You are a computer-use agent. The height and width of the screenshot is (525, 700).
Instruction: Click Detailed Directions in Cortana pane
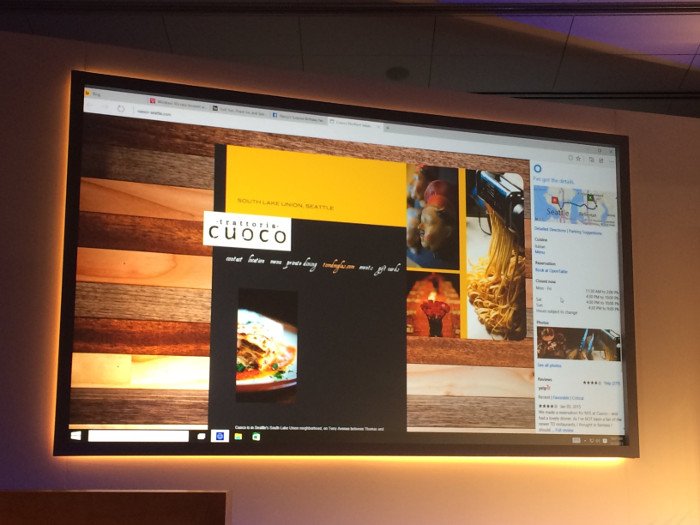(550, 229)
